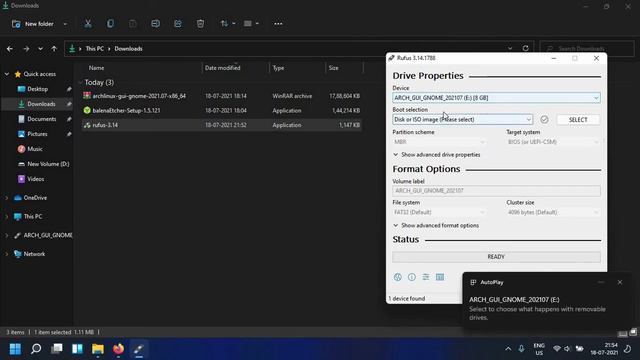Open New Volume (D:) in sidebar
The height and width of the screenshot is (360, 640).
(x=48, y=164)
